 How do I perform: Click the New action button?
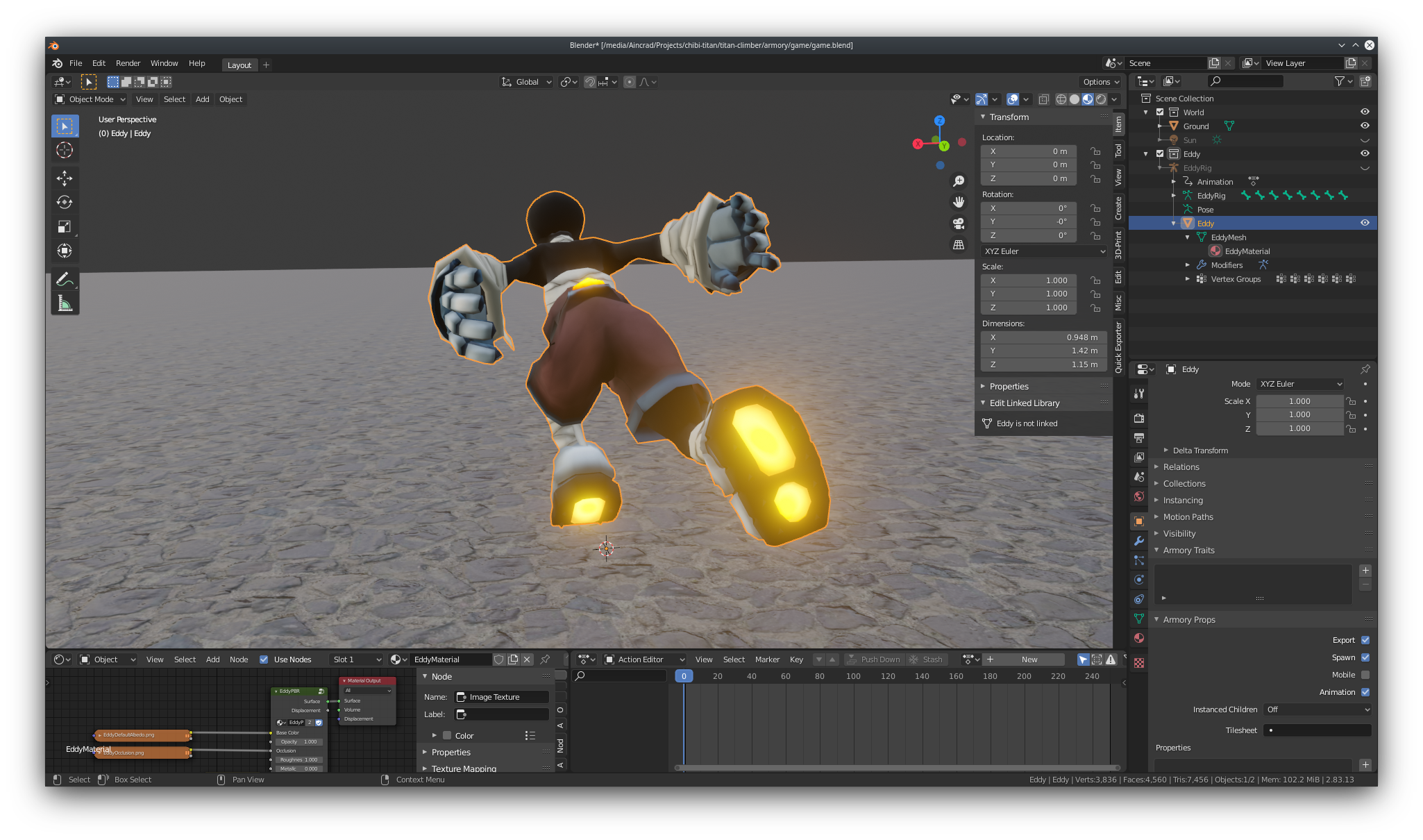(x=1029, y=660)
